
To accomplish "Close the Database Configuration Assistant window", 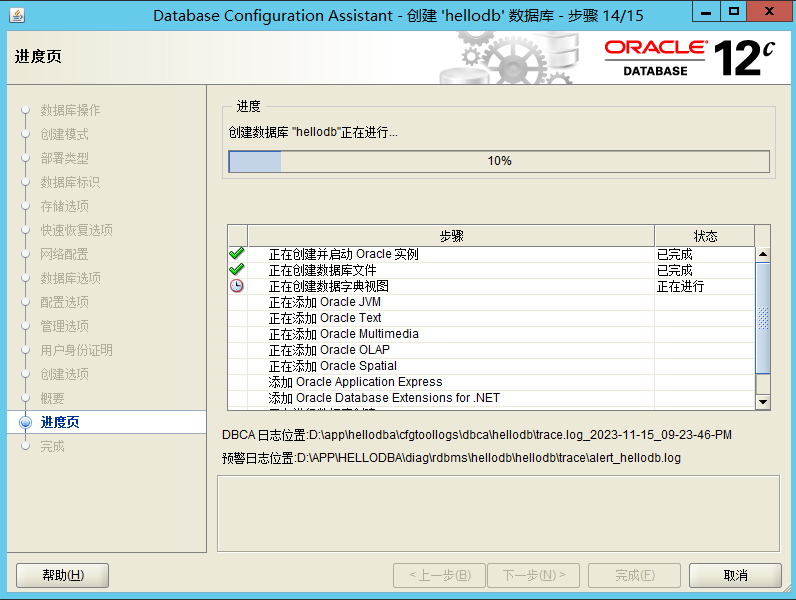I will pos(770,12).
